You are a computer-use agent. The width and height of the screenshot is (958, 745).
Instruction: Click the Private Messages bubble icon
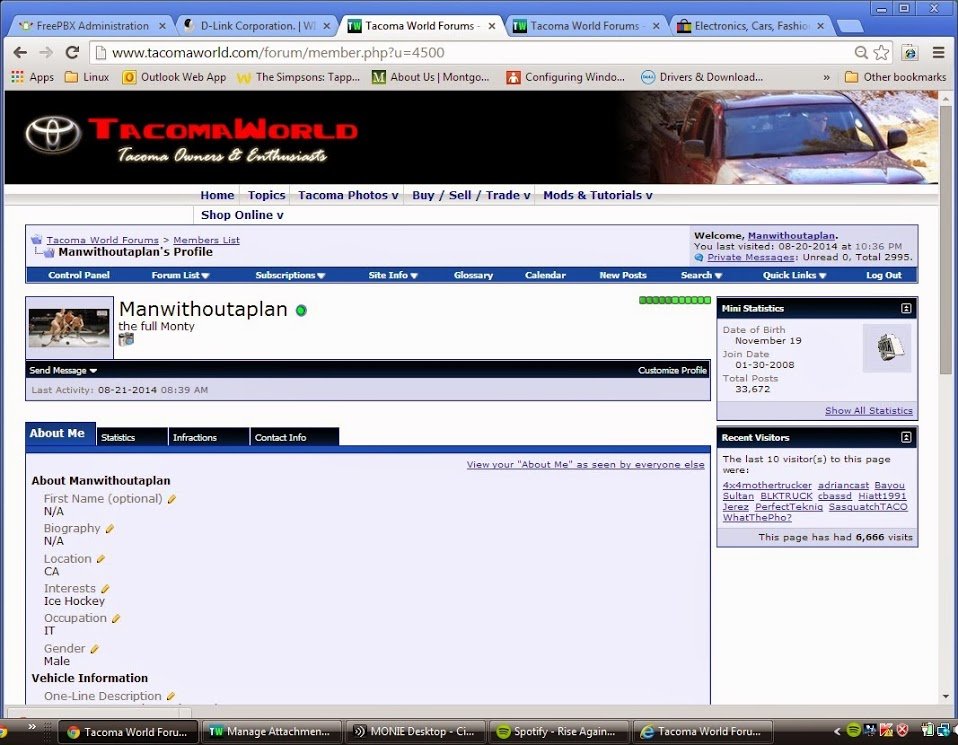(x=699, y=258)
